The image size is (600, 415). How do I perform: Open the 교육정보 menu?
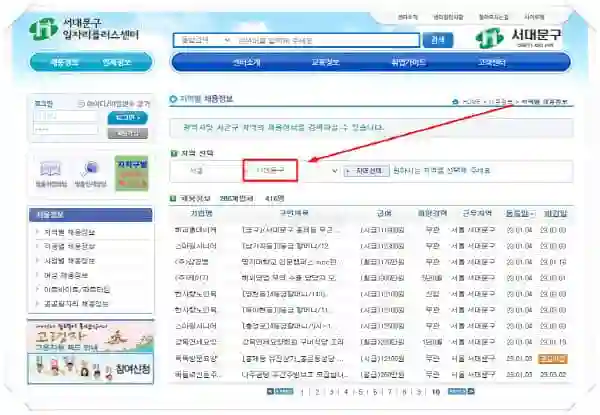[x=325, y=62]
